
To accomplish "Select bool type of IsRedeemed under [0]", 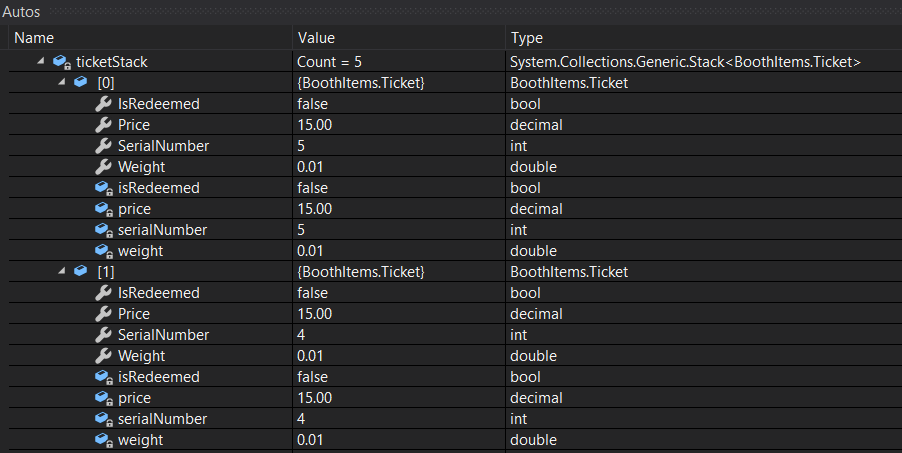I will pyautogui.click(x=525, y=104).
